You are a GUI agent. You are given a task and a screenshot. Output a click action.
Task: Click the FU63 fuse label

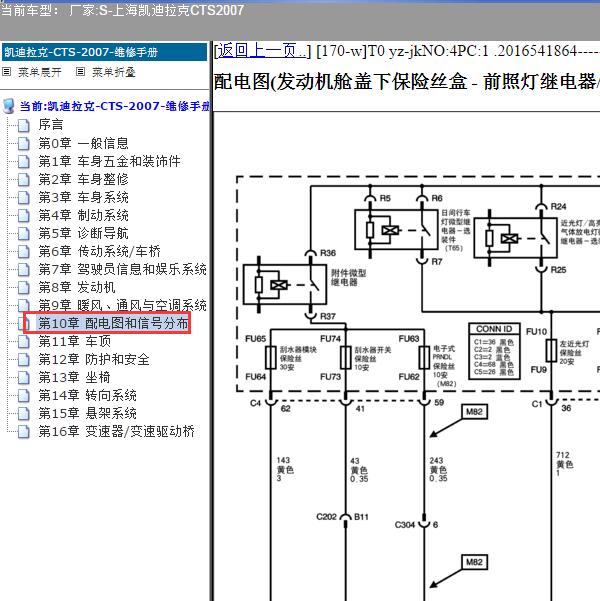click(409, 338)
